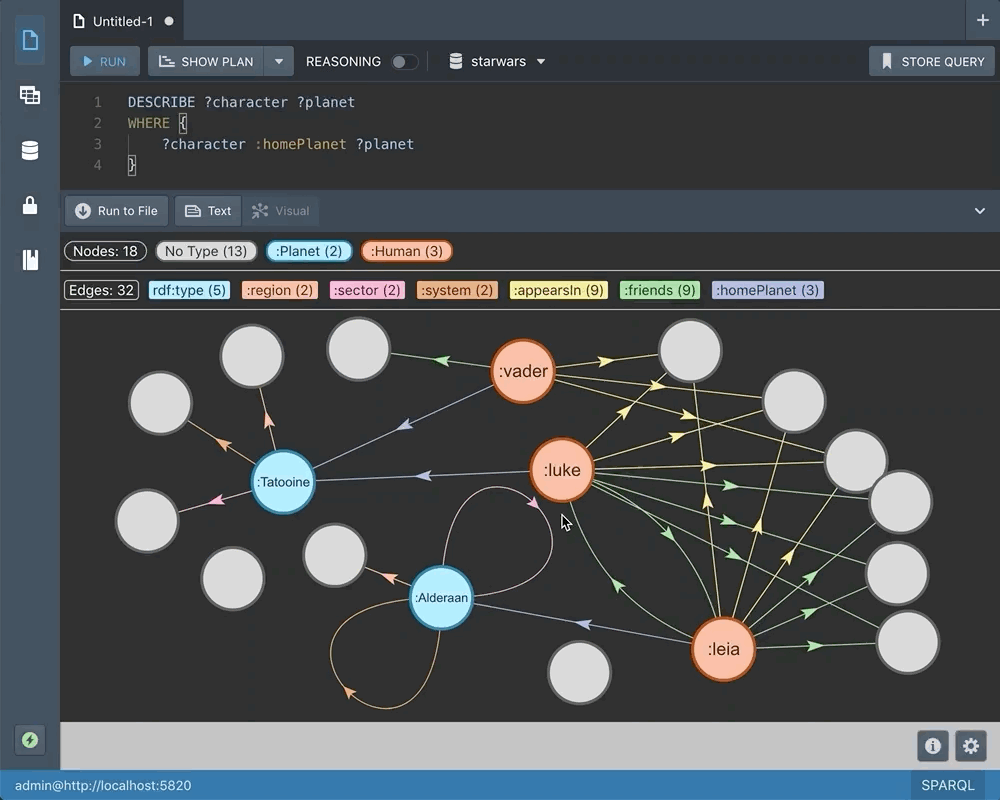
Task: Open graph settings gear icon
Action: 971,746
